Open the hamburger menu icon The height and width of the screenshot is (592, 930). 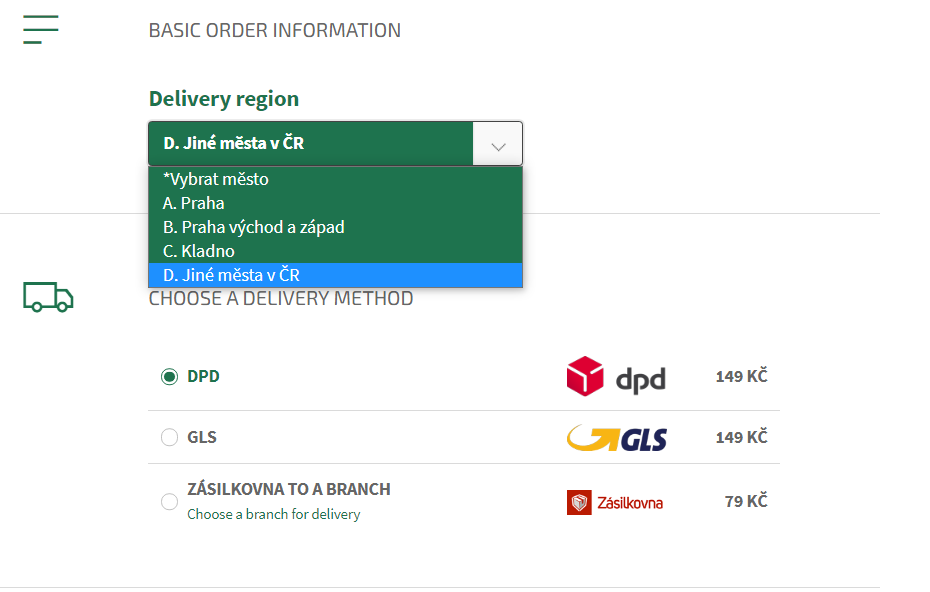point(41,30)
